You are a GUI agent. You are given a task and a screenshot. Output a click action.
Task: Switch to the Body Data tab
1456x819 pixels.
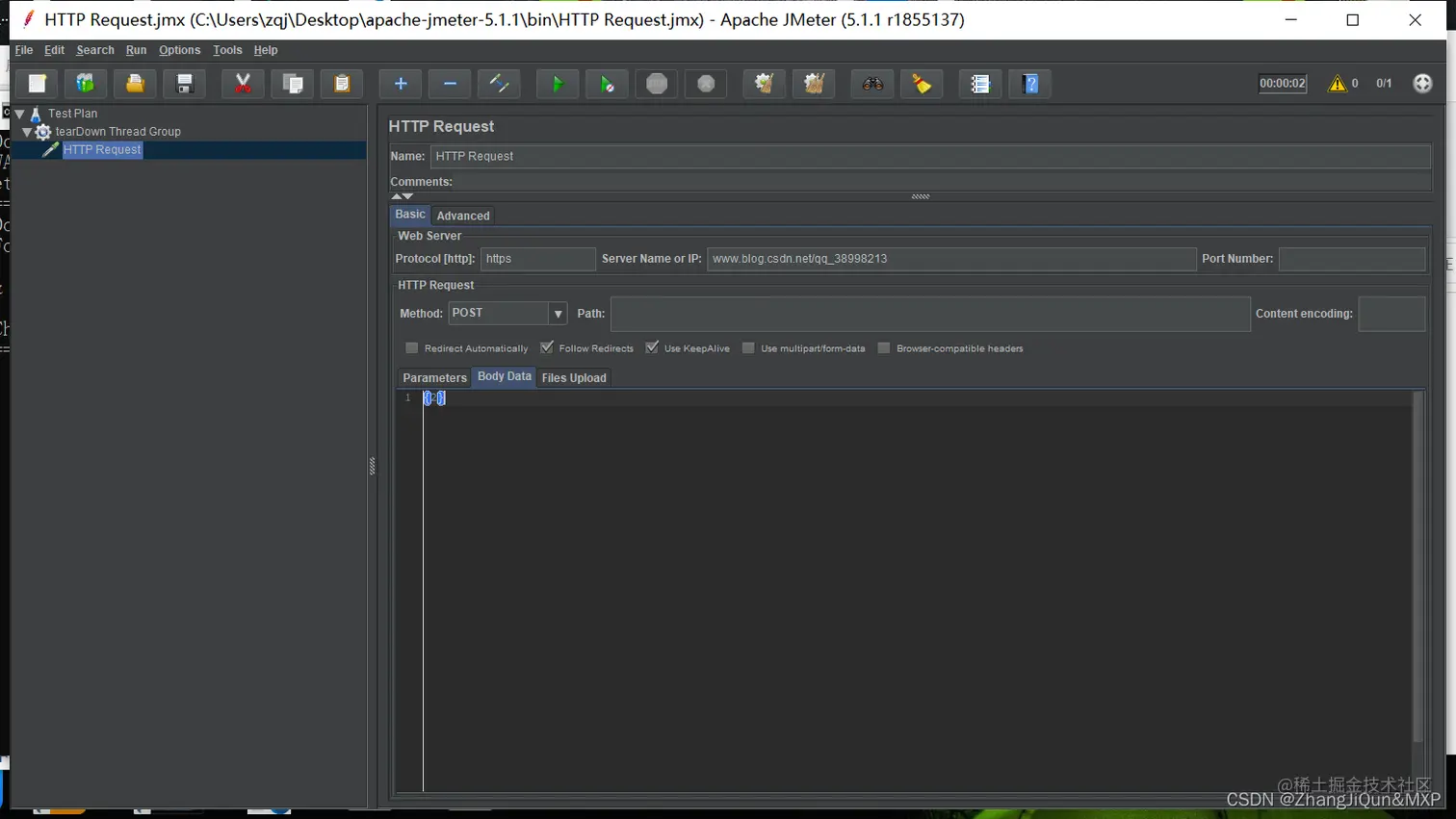coord(505,376)
